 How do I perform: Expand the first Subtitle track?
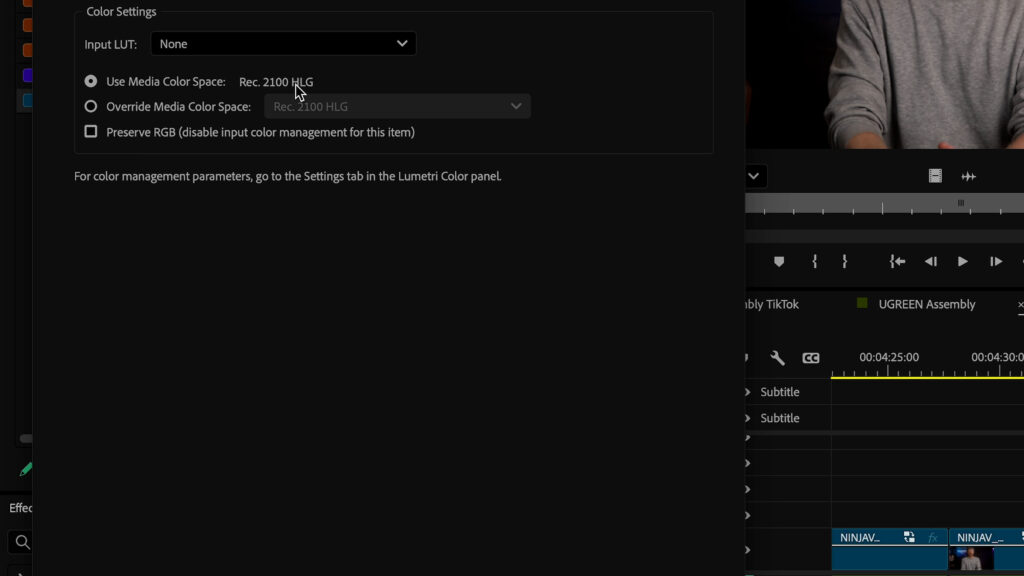748,392
